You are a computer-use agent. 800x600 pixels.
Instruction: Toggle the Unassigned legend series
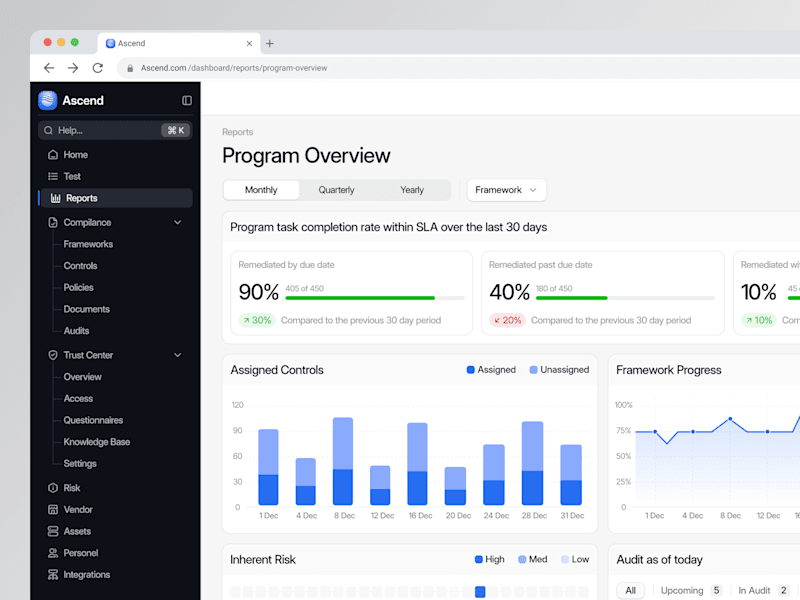coord(559,369)
